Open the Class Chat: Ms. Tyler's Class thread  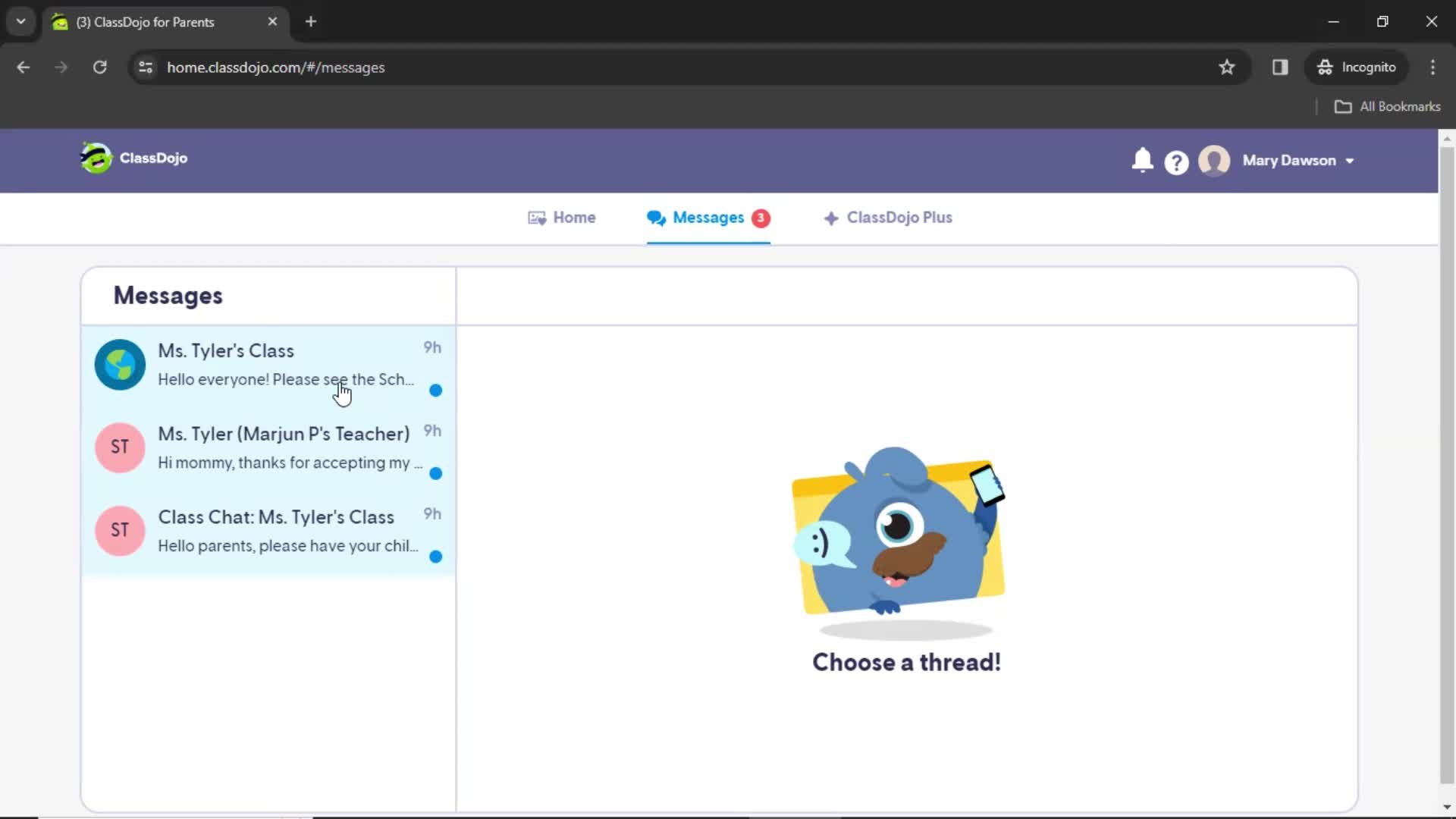click(x=268, y=533)
